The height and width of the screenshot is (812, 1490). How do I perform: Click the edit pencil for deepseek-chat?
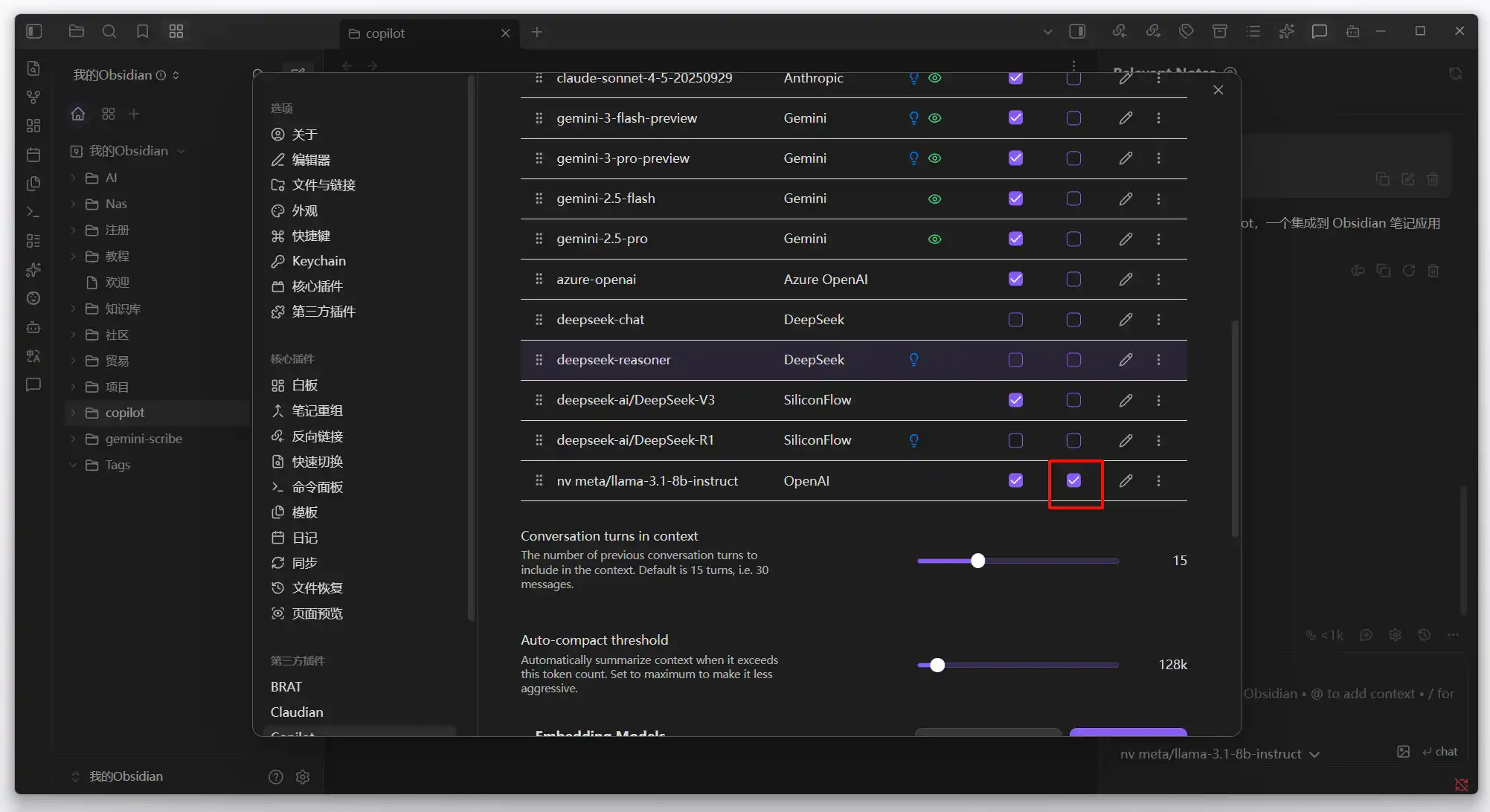pos(1125,320)
